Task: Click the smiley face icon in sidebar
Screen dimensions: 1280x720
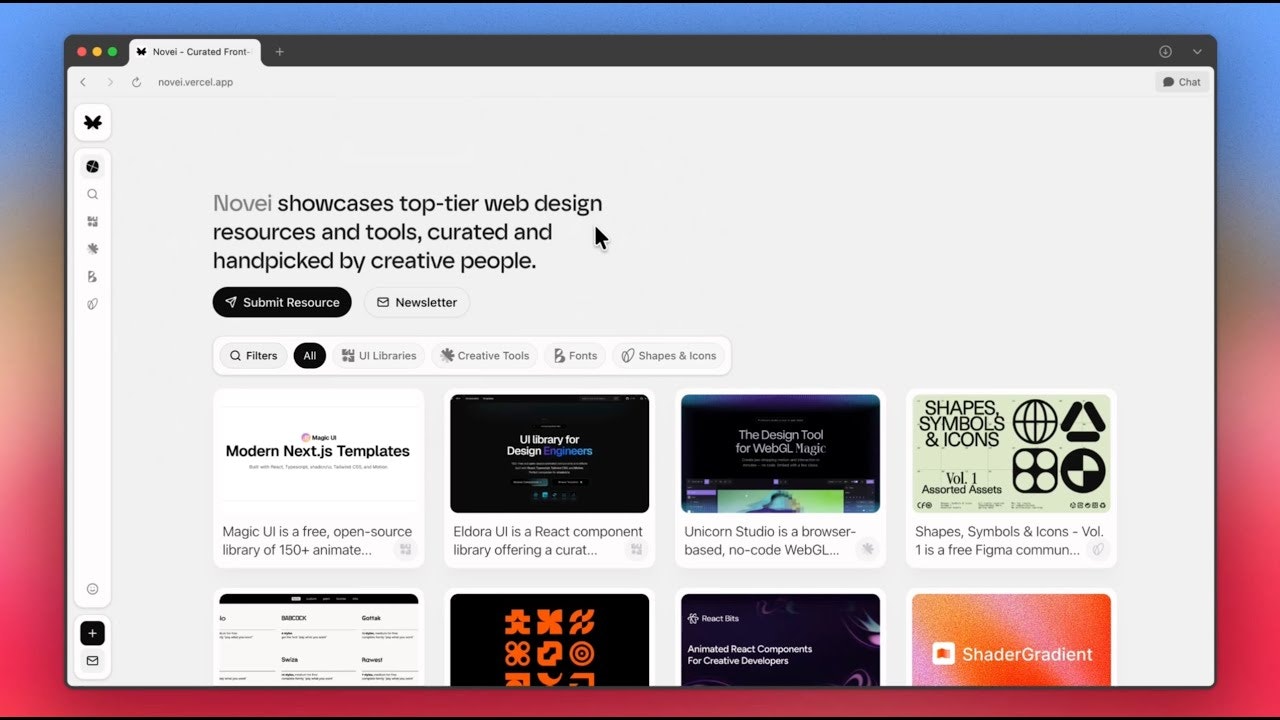Action: point(93,589)
